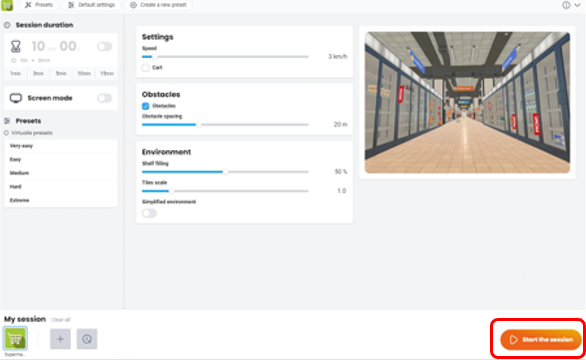Click the clock tile in My session

87,339
